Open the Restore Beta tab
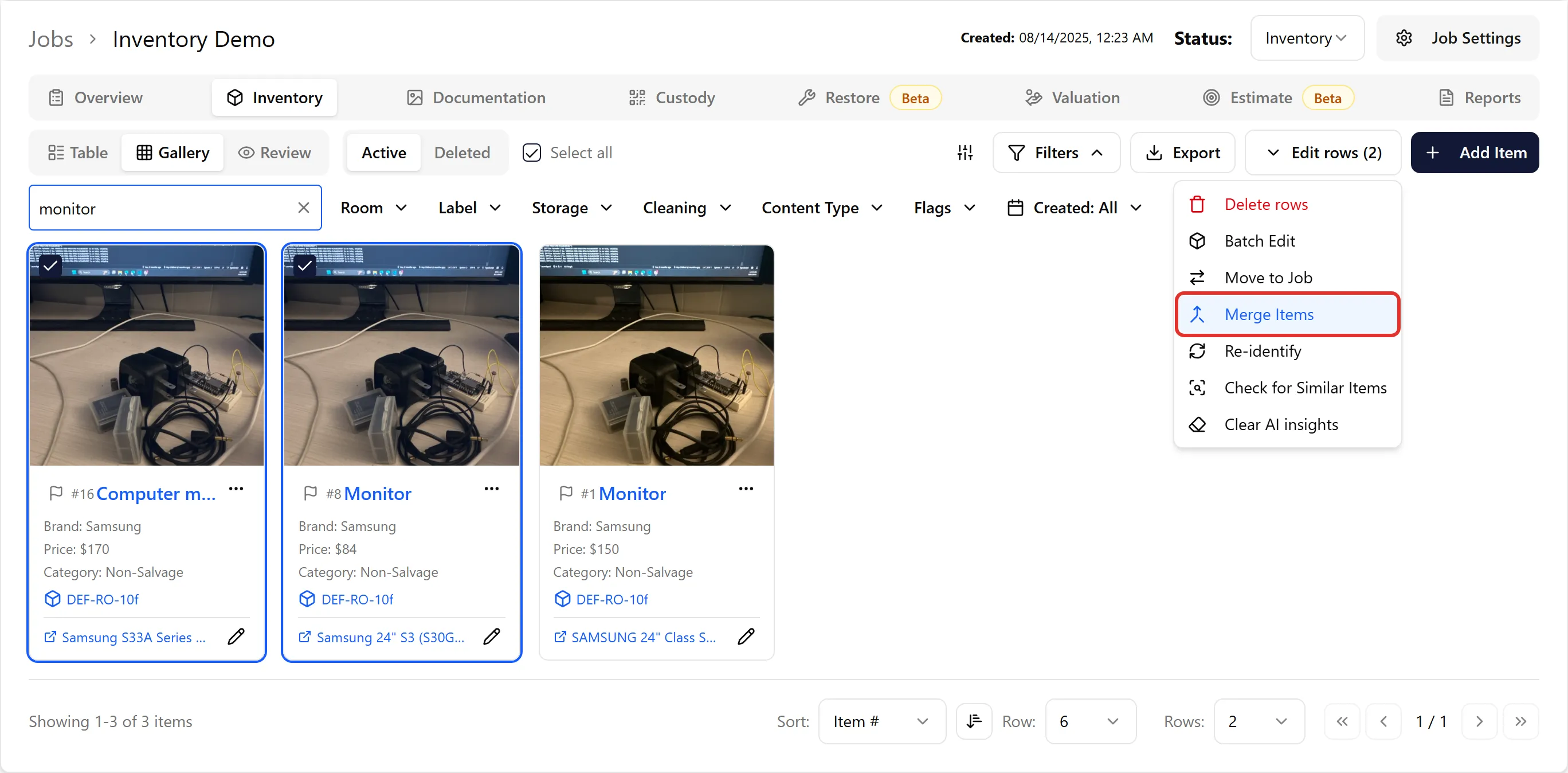1568x773 pixels. [870, 97]
